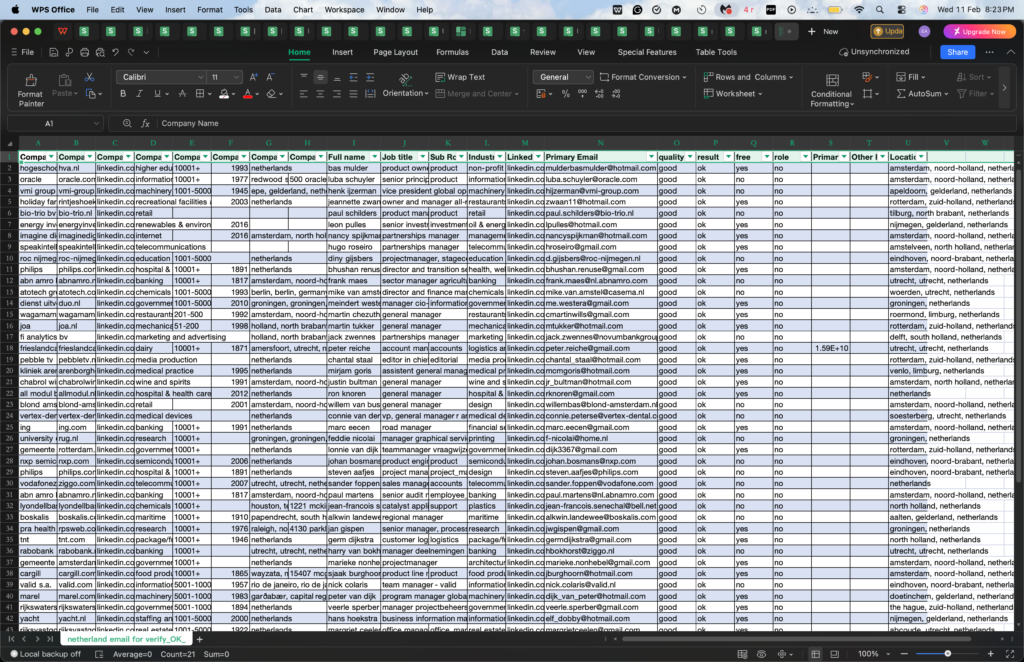Toggle italic formatting
1024x662 pixels.
[x=138, y=92]
